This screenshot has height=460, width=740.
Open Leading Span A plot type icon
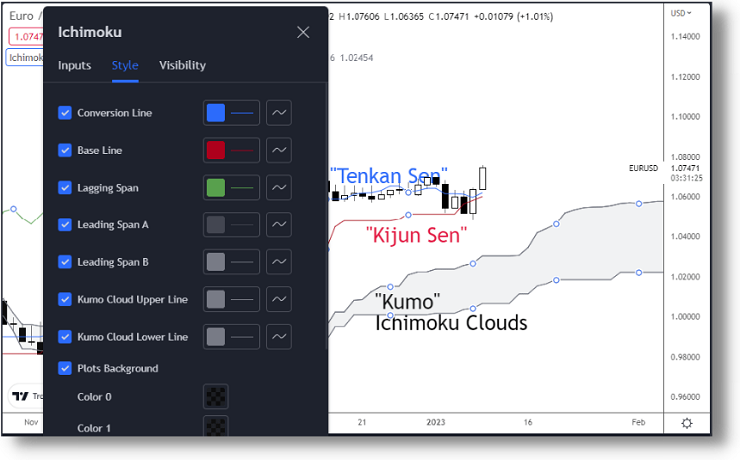[279, 225]
